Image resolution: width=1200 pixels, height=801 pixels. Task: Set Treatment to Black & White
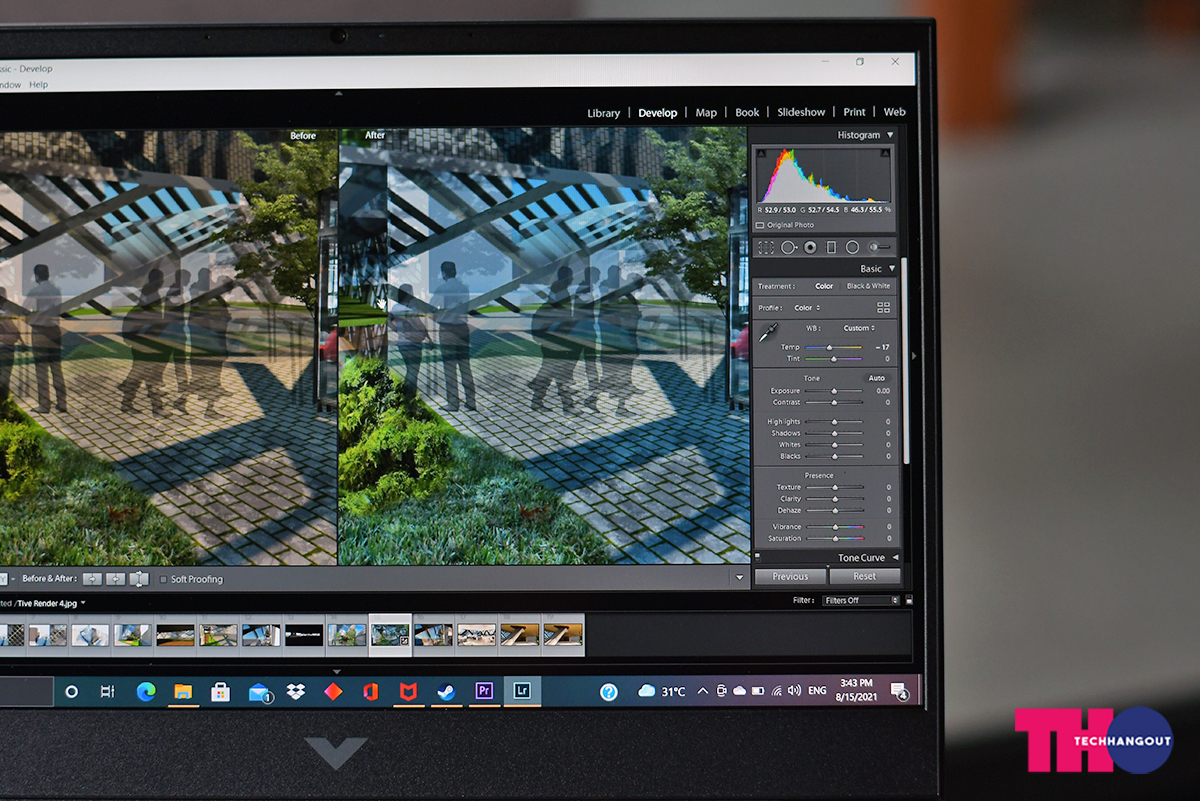pos(868,286)
